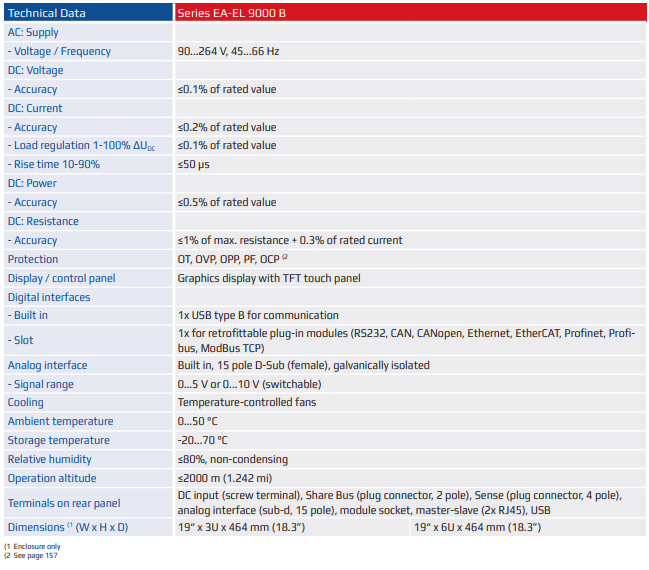The height and width of the screenshot is (570, 649).
Task: Click 'Terminals on rear panel' label
Action: pos(64,503)
